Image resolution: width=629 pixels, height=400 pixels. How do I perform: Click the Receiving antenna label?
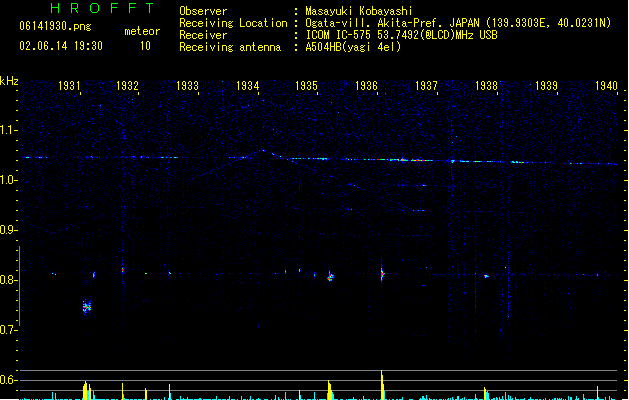[230, 47]
